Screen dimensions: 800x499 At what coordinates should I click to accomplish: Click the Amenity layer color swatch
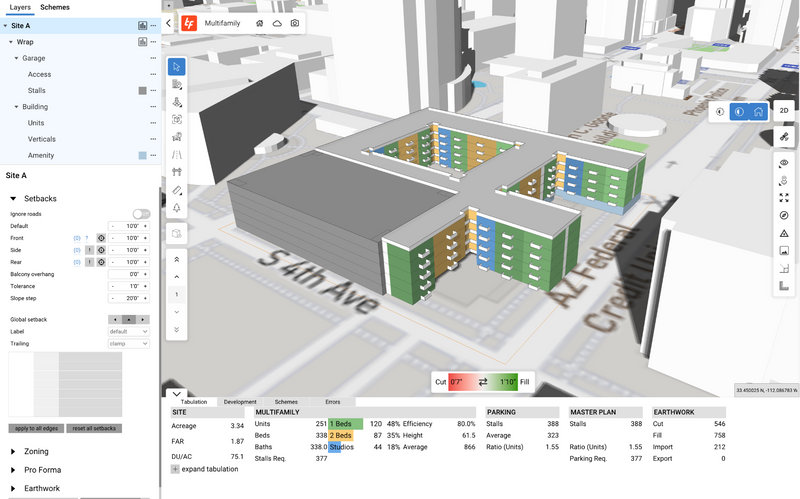click(142, 155)
